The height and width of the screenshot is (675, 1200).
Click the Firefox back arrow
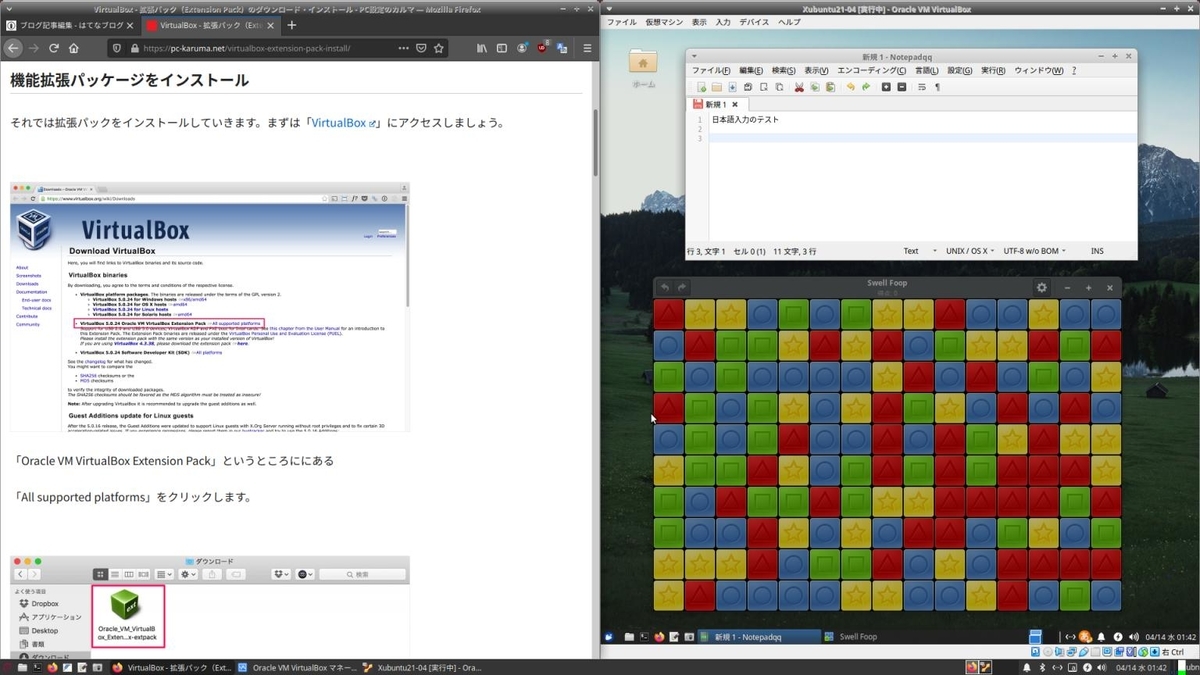pyautogui.click(x=13, y=48)
